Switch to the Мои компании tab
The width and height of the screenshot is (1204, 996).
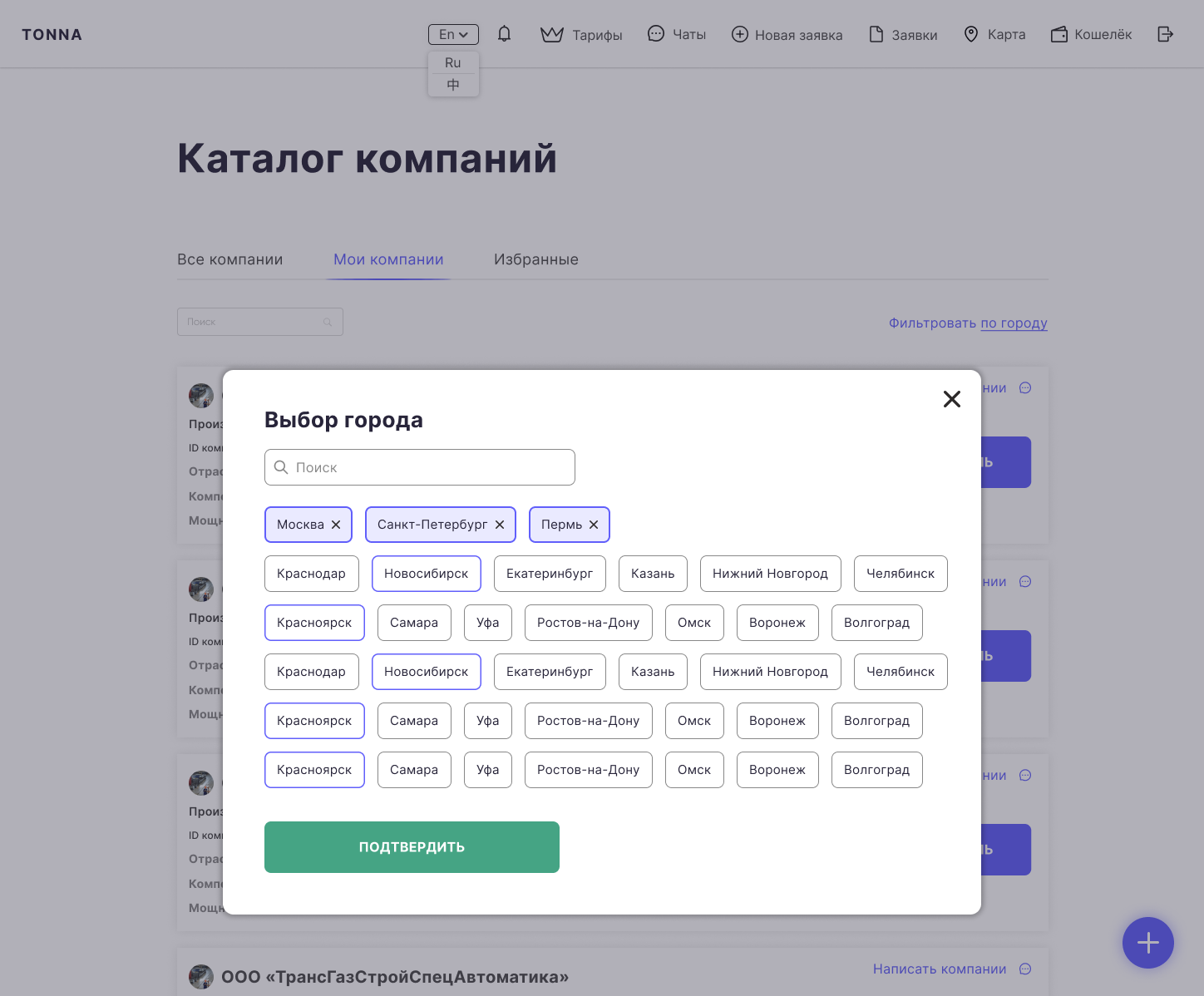pos(388,259)
